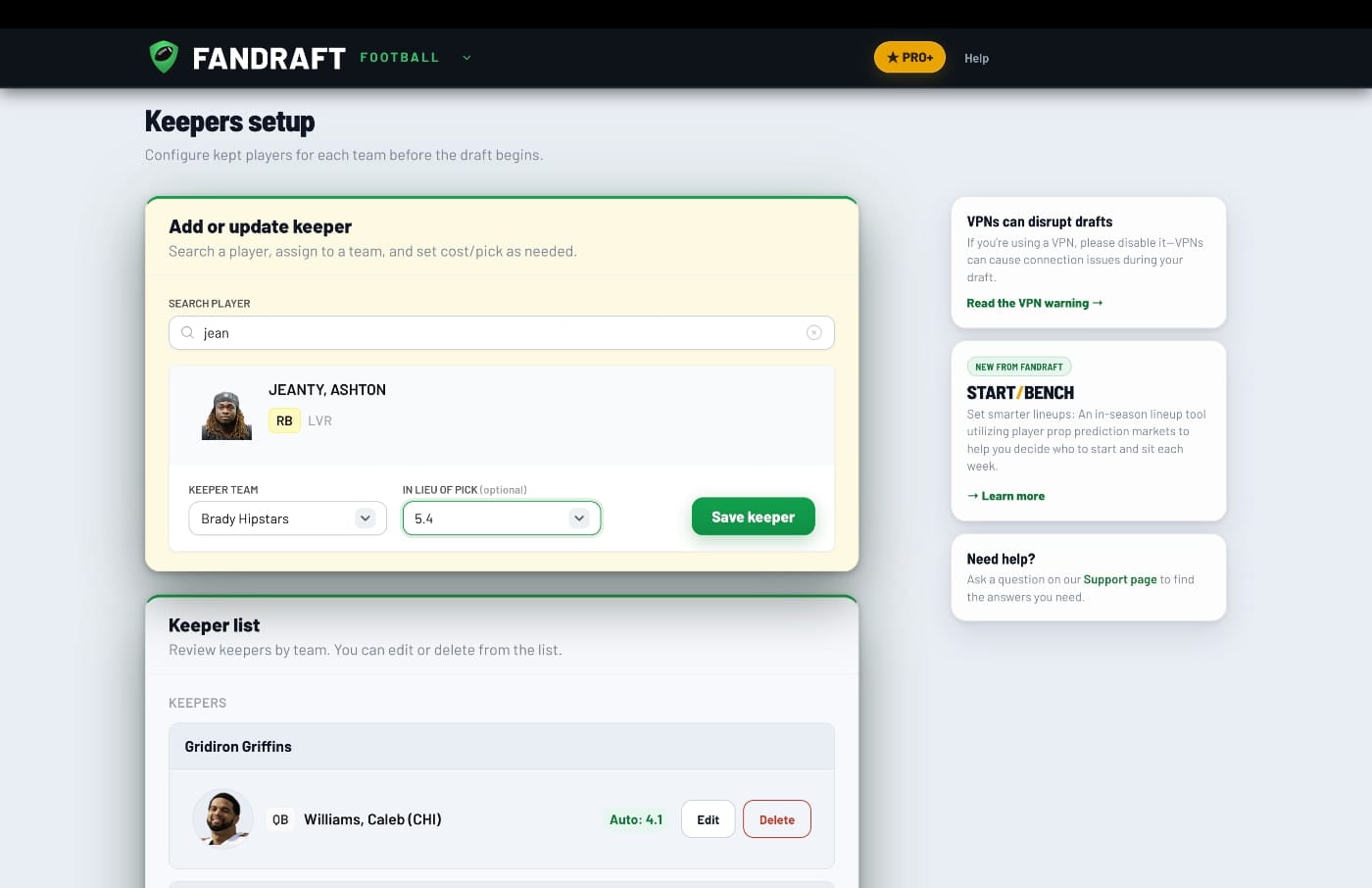1372x888 pixels.
Task: Click the Gridiron Griffins team header
Action: pos(502,746)
